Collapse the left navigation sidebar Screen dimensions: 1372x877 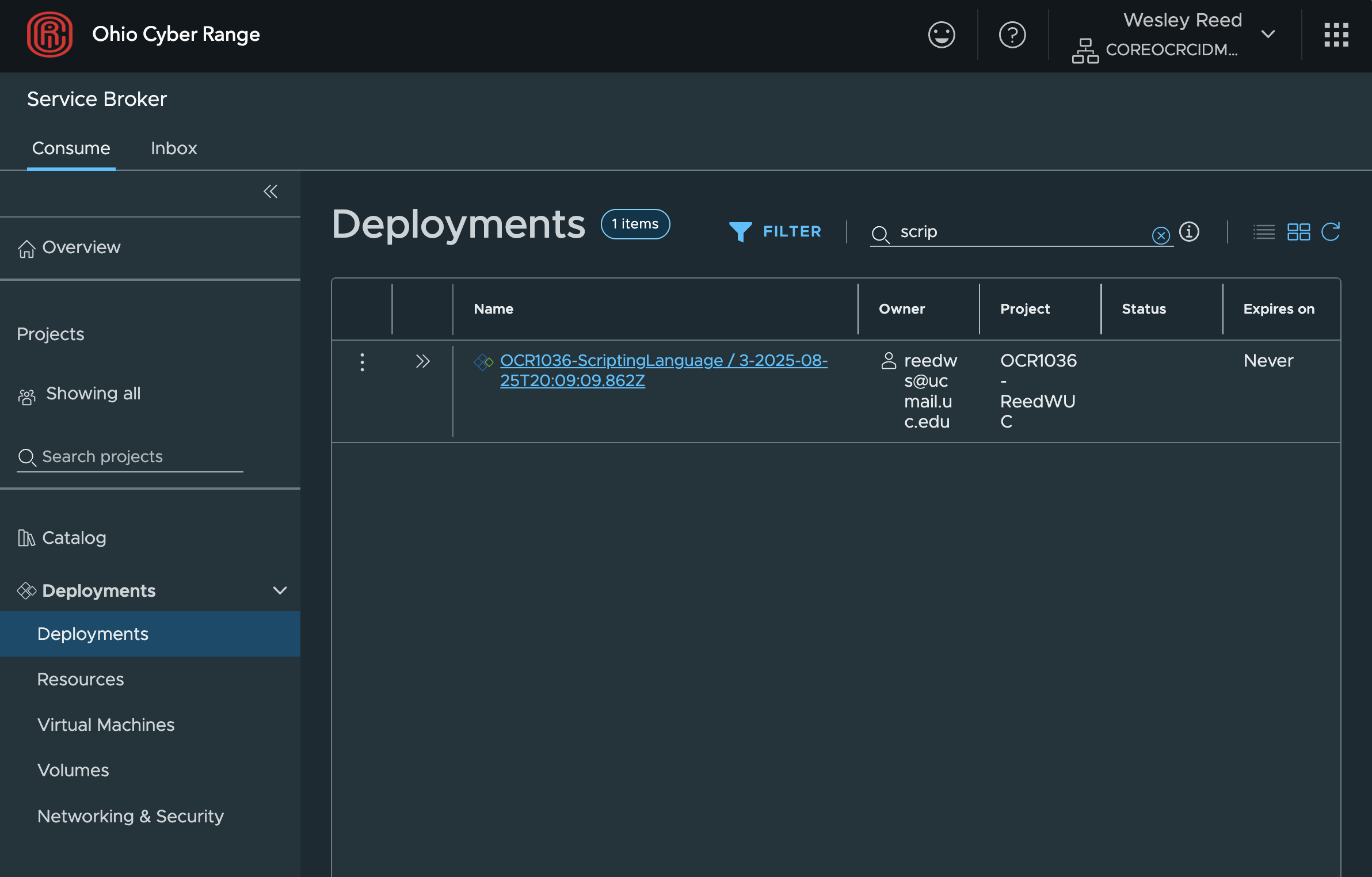(270, 191)
